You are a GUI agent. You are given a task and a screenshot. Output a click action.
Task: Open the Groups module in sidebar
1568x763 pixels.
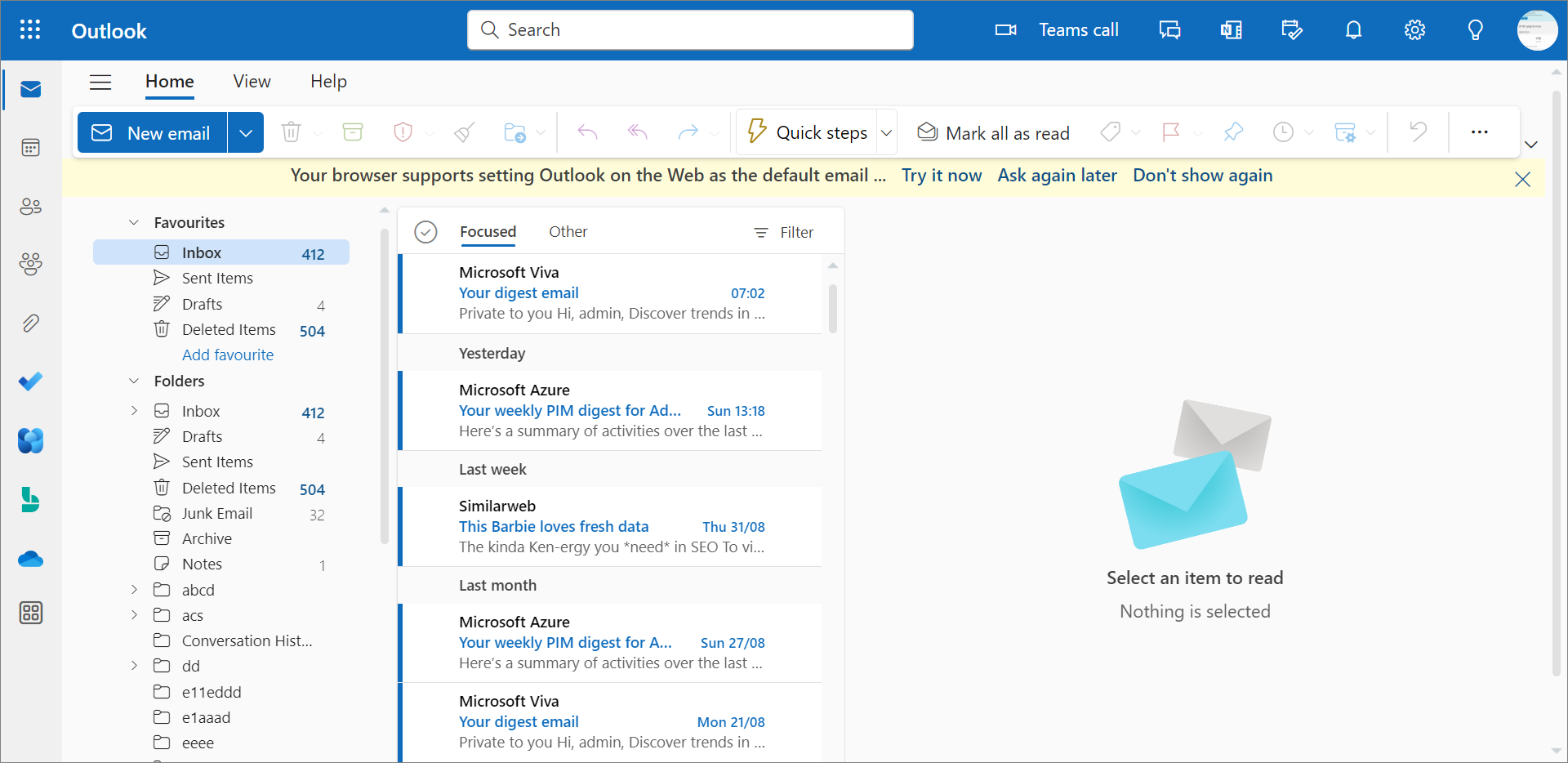(x=31, y=264)
